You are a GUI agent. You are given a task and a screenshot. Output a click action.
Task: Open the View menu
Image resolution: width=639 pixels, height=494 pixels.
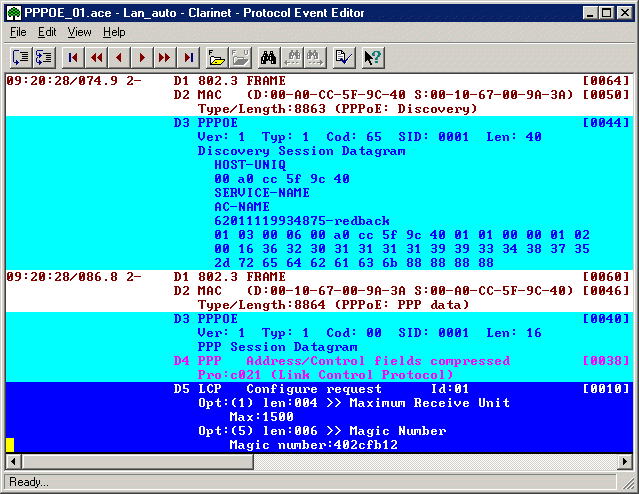point(79,32)
